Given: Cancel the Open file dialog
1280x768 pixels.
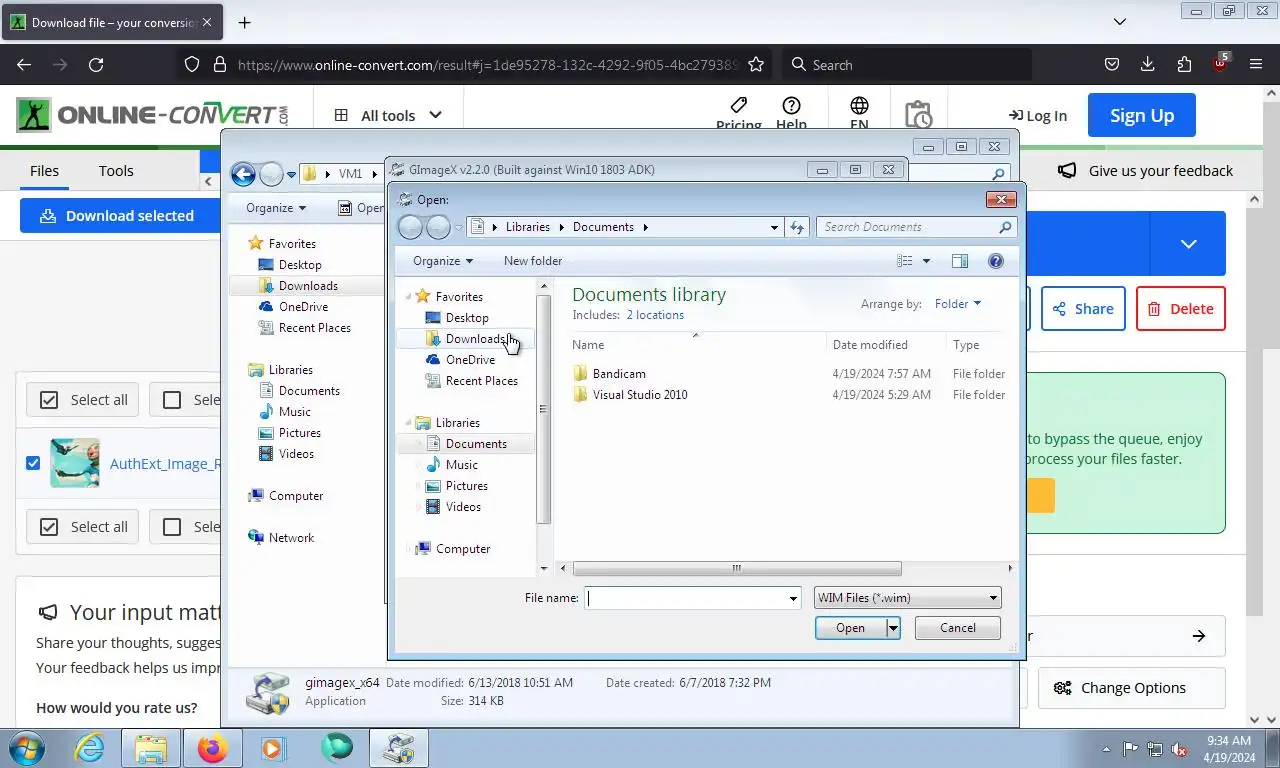Looking at the screenshot, I should (x=958, y=628).
